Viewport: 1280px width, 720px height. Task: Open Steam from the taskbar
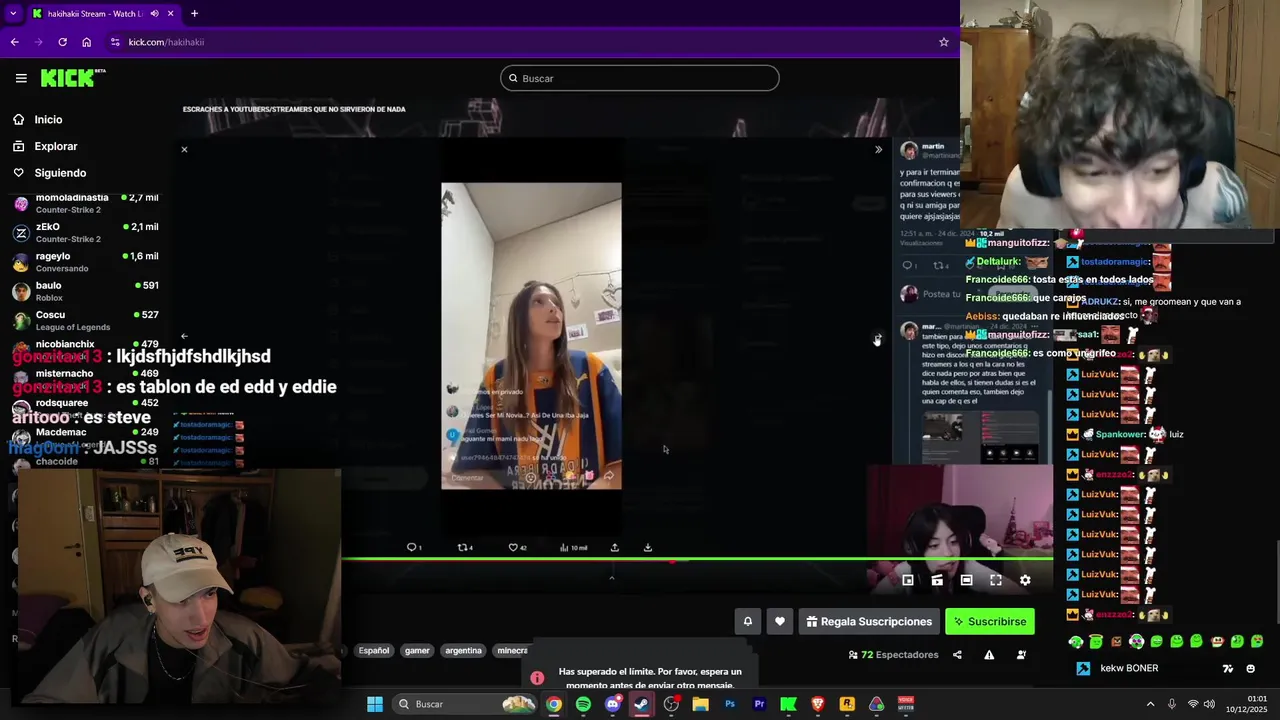click(642, 704)
